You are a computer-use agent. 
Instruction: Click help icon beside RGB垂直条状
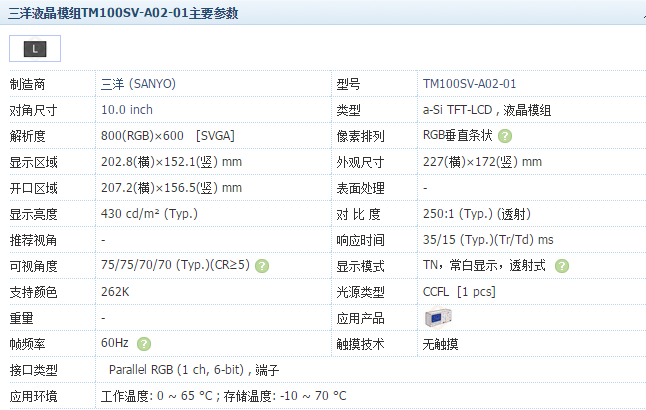[506, 136]
